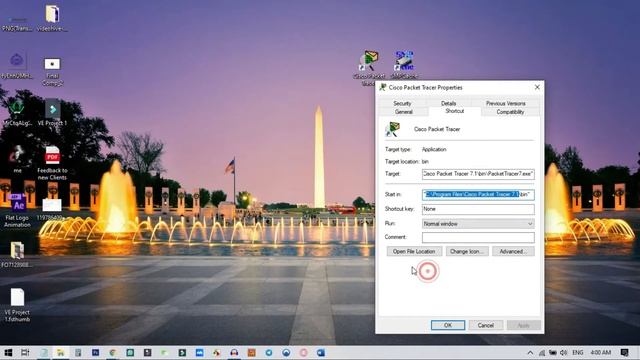Select the McCfqAbg desktop icon
640x360 pixels.
(17, 112)
